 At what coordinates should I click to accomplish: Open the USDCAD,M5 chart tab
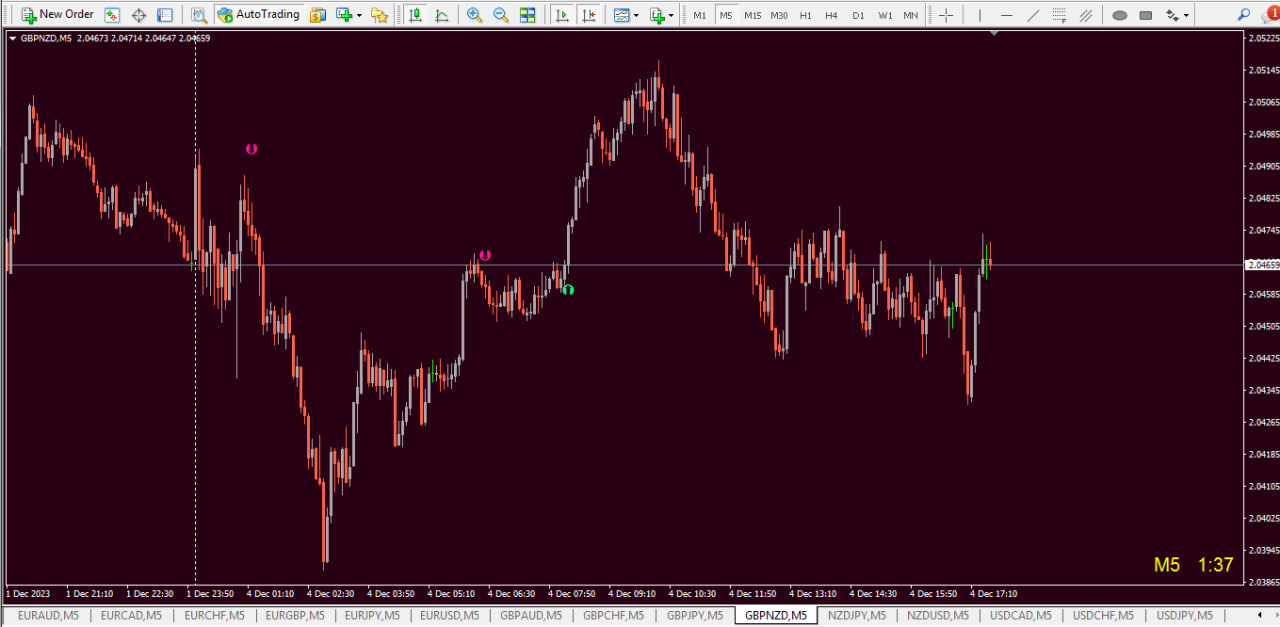click(x=1021, y=615)
